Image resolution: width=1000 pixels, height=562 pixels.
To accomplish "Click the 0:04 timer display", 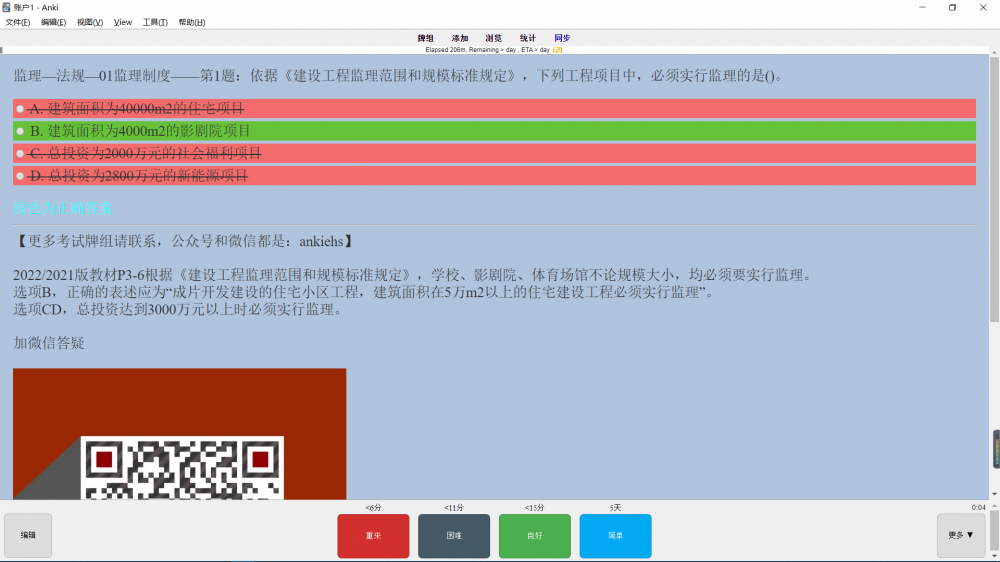I will [978, 508].
